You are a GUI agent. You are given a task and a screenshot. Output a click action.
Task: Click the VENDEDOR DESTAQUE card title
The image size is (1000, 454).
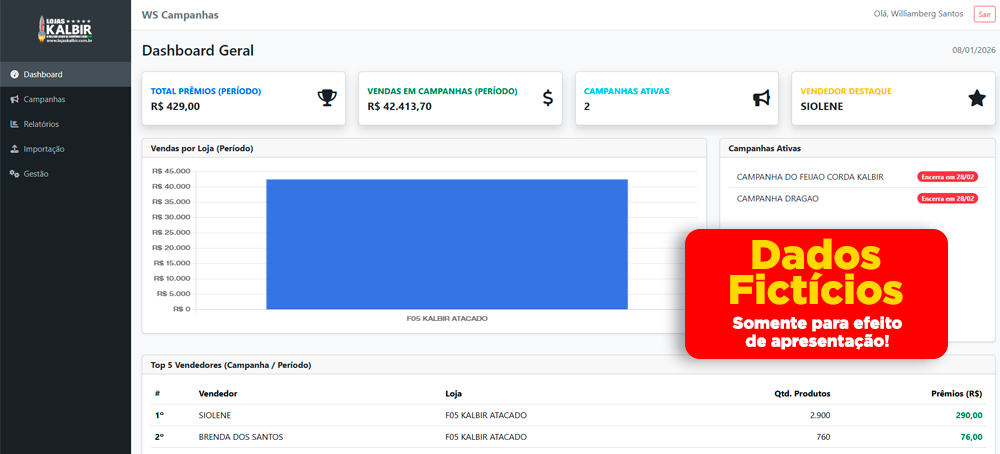point(846,91)
